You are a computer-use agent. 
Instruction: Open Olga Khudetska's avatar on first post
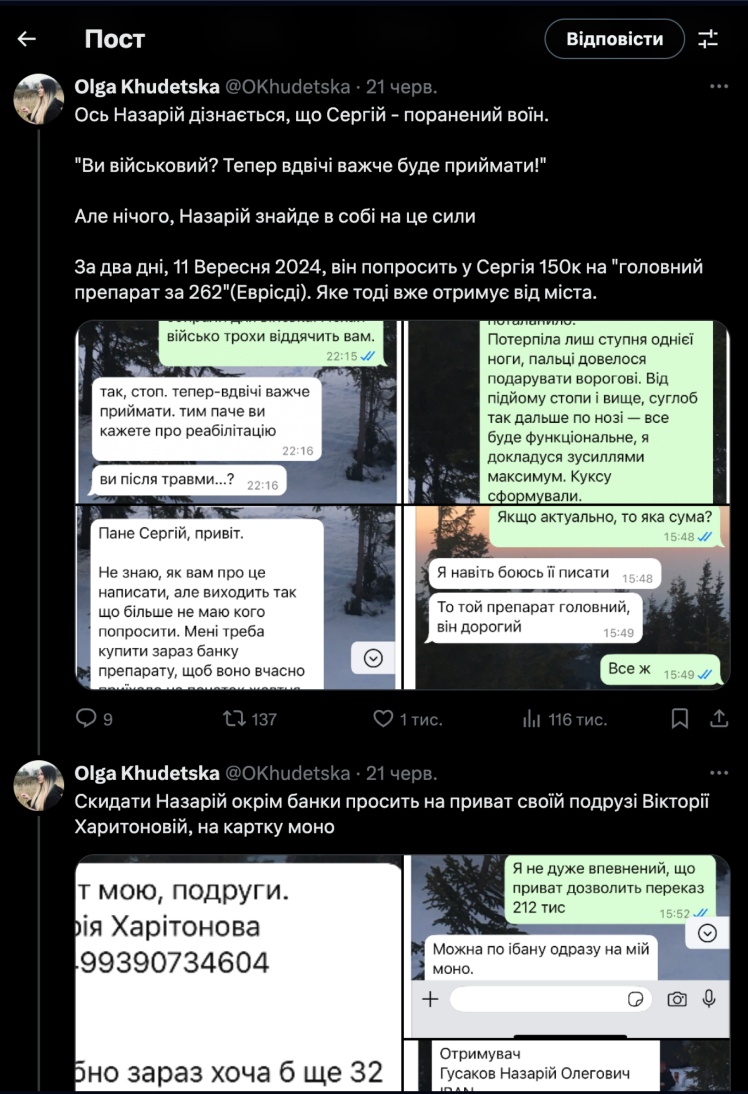pos(38,99)
